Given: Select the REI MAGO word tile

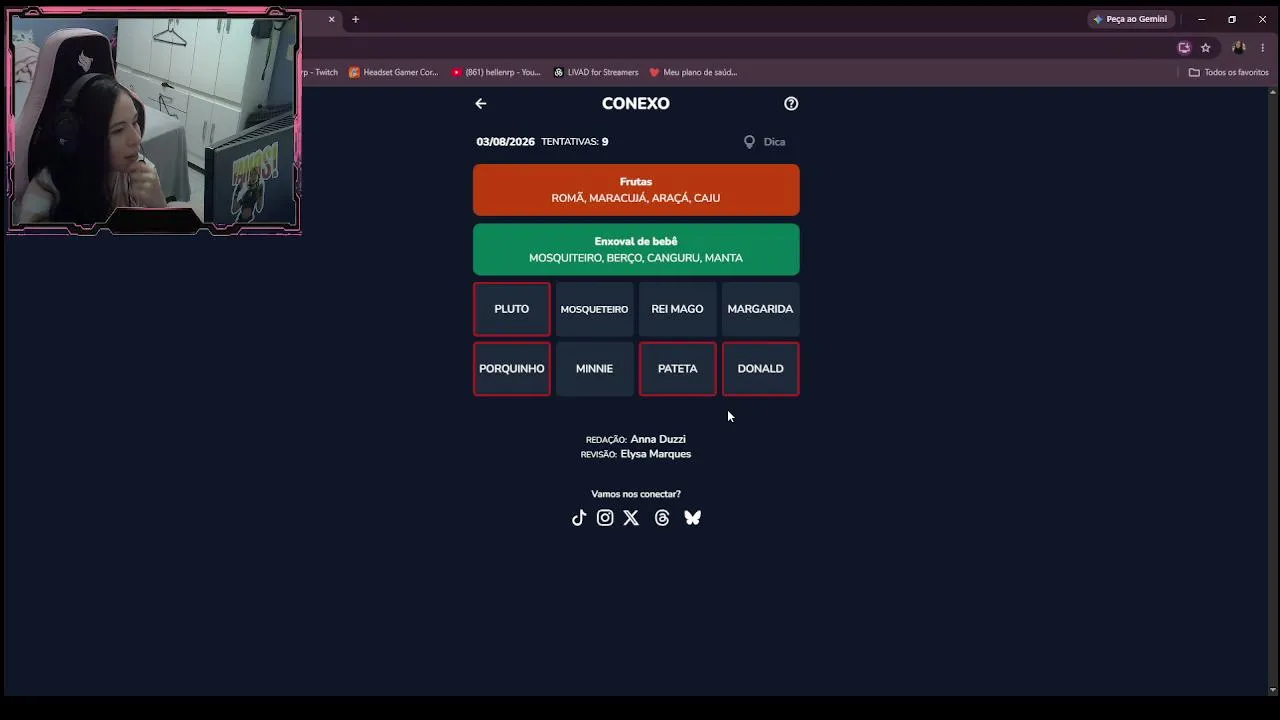Looking at the screenshot, I should (x=677, y=309).
